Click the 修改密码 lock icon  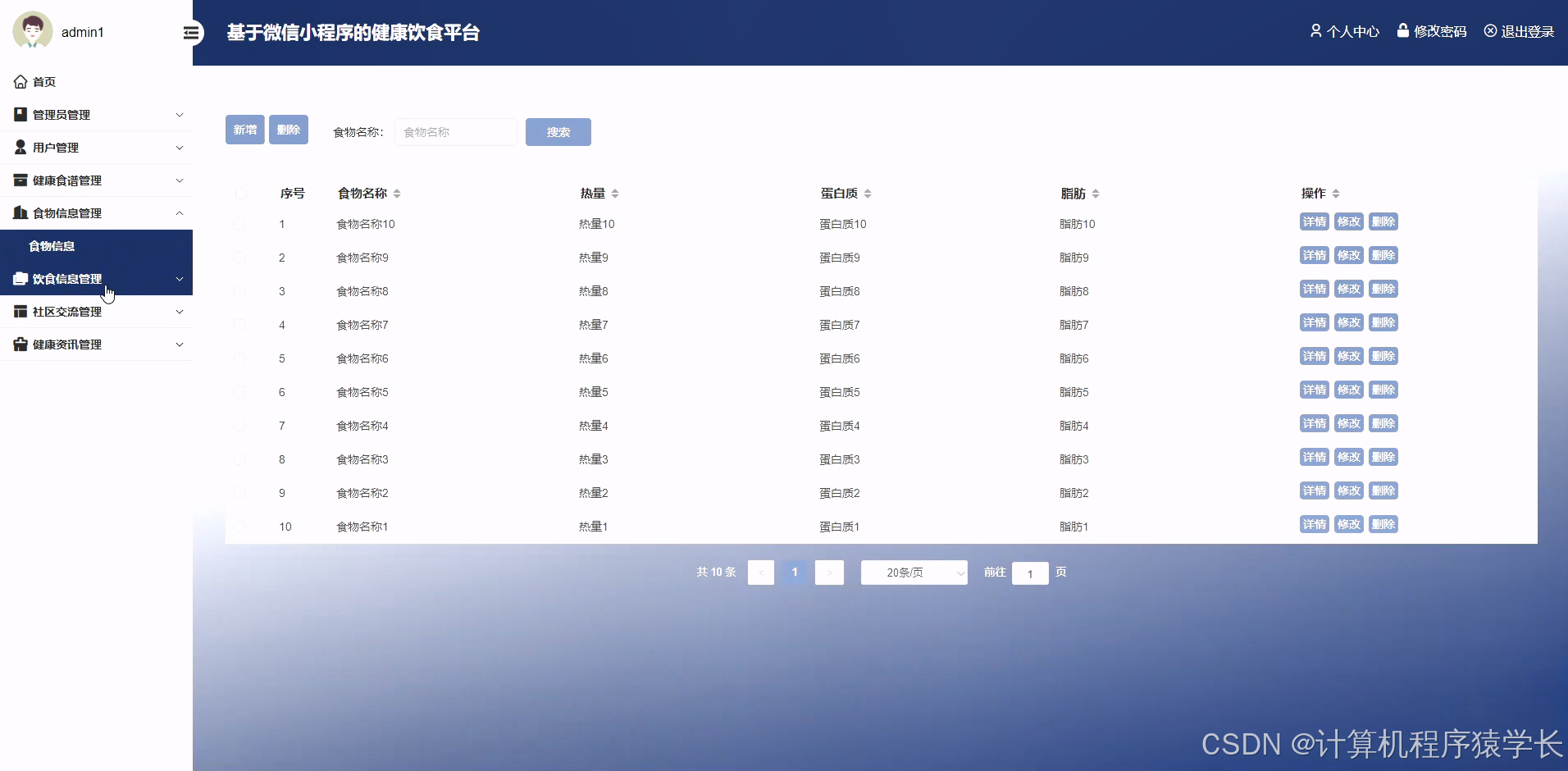click(x=1404, y=30)
